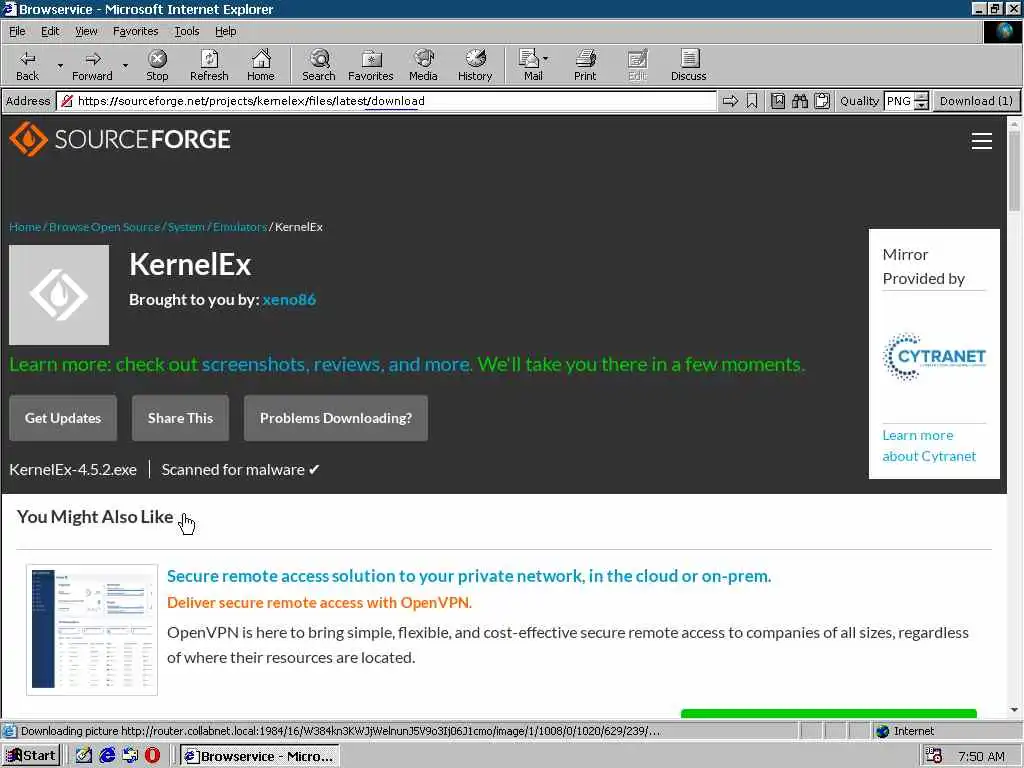Open the Media pane
Image resolution: width=1024 pixels, height=768 pixels.
click(x=423, y=65)
